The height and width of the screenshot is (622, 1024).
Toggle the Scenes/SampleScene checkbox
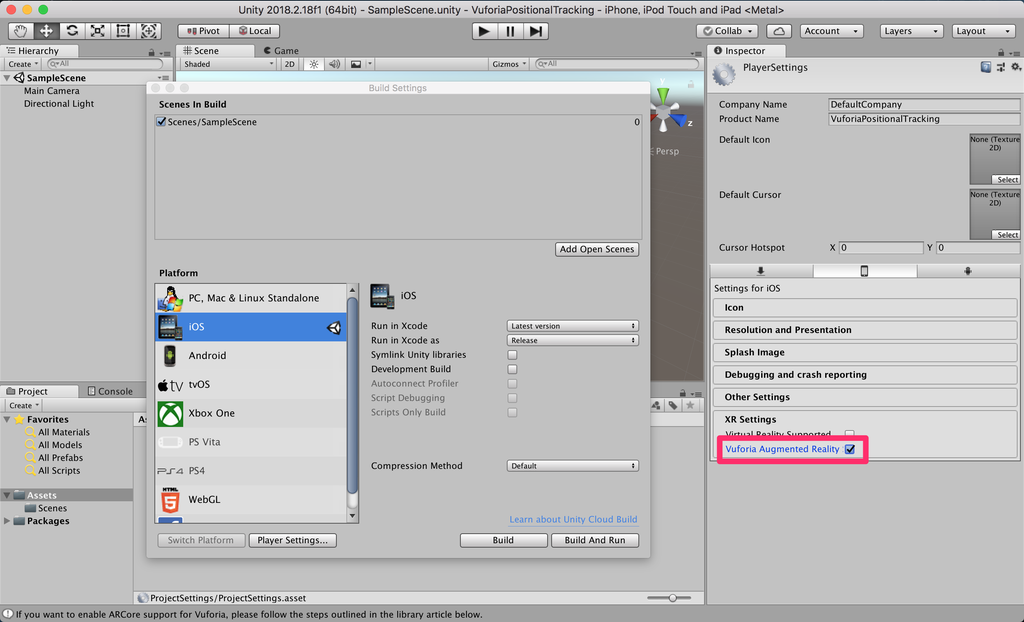(161, 122)
